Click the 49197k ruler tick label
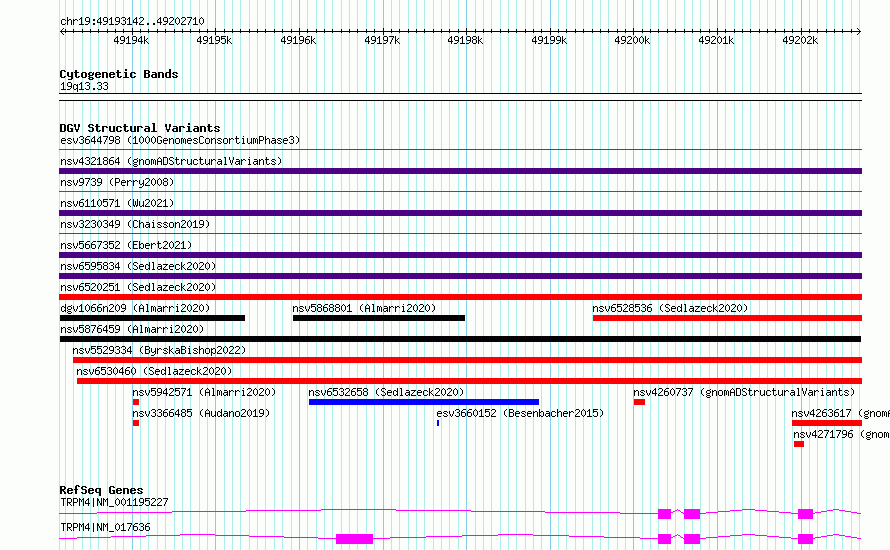Image resolution: width=890 pixels, height=550 pixels. 382,40
